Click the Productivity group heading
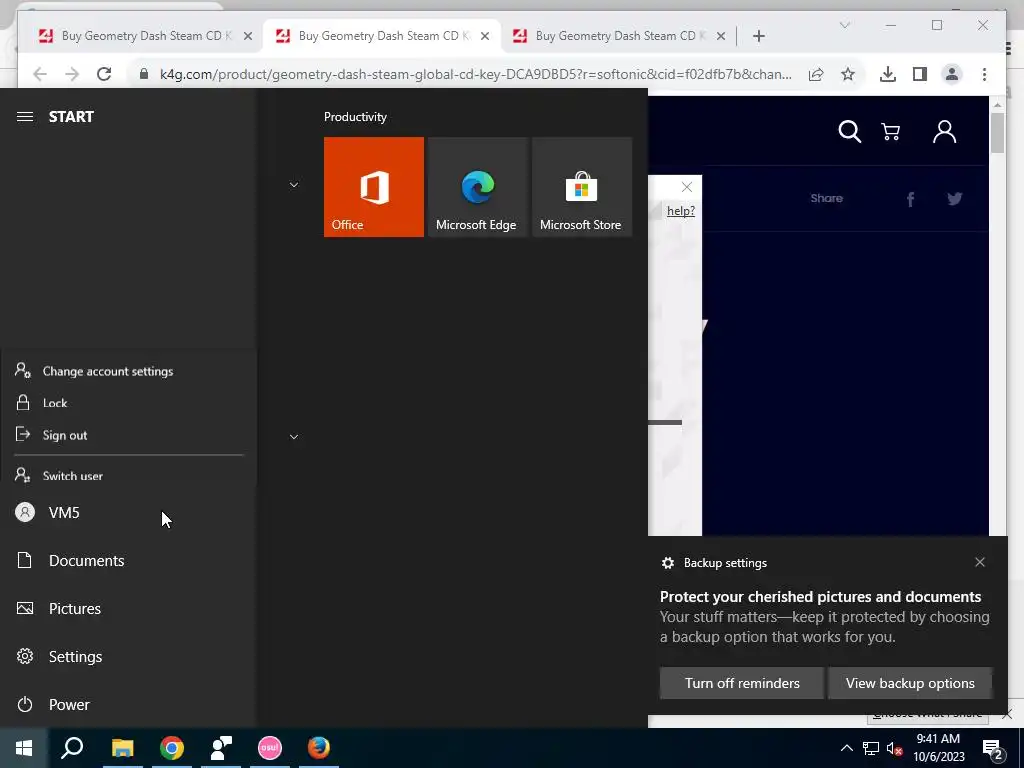1024x768 pixels. pyautogui.click(x=355, y=117)
